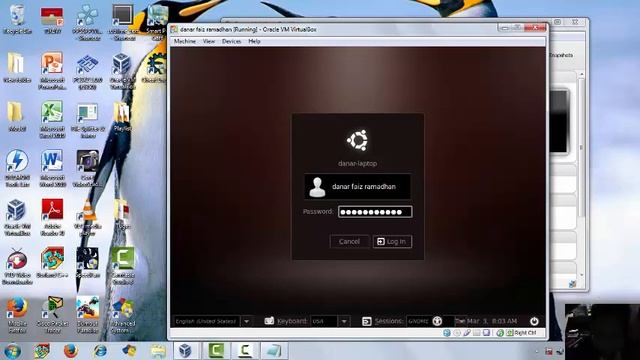Click the VirtualBox status bar display icon
This screenshot has height=360, width=640.
pos(486,333)
